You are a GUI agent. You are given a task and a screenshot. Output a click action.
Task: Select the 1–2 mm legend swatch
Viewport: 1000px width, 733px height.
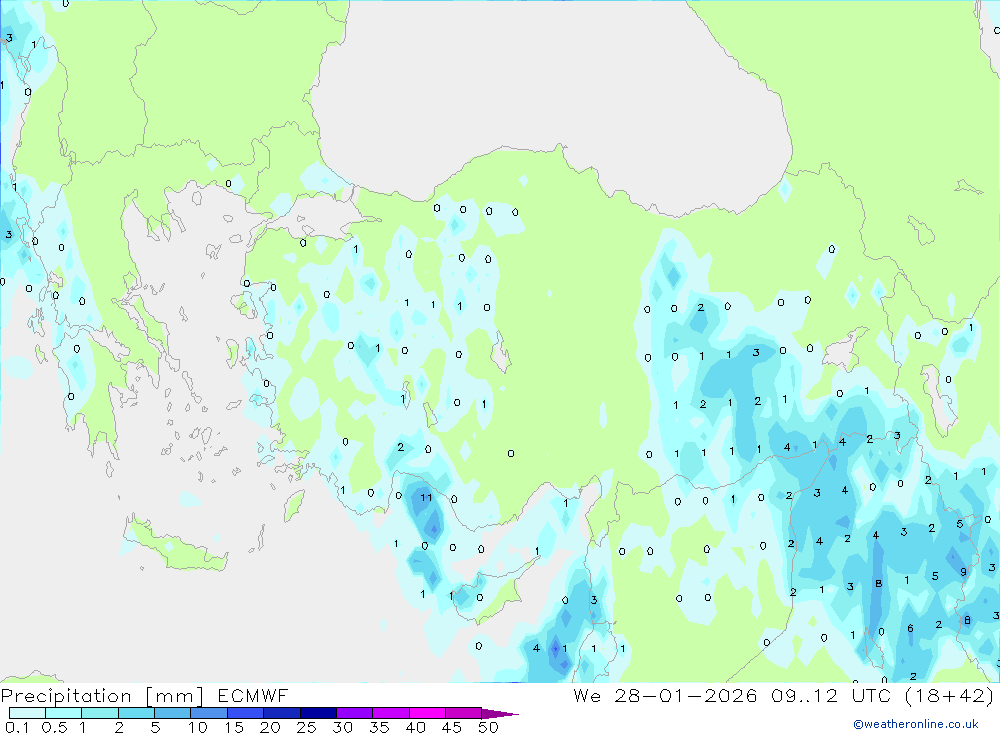100,713
